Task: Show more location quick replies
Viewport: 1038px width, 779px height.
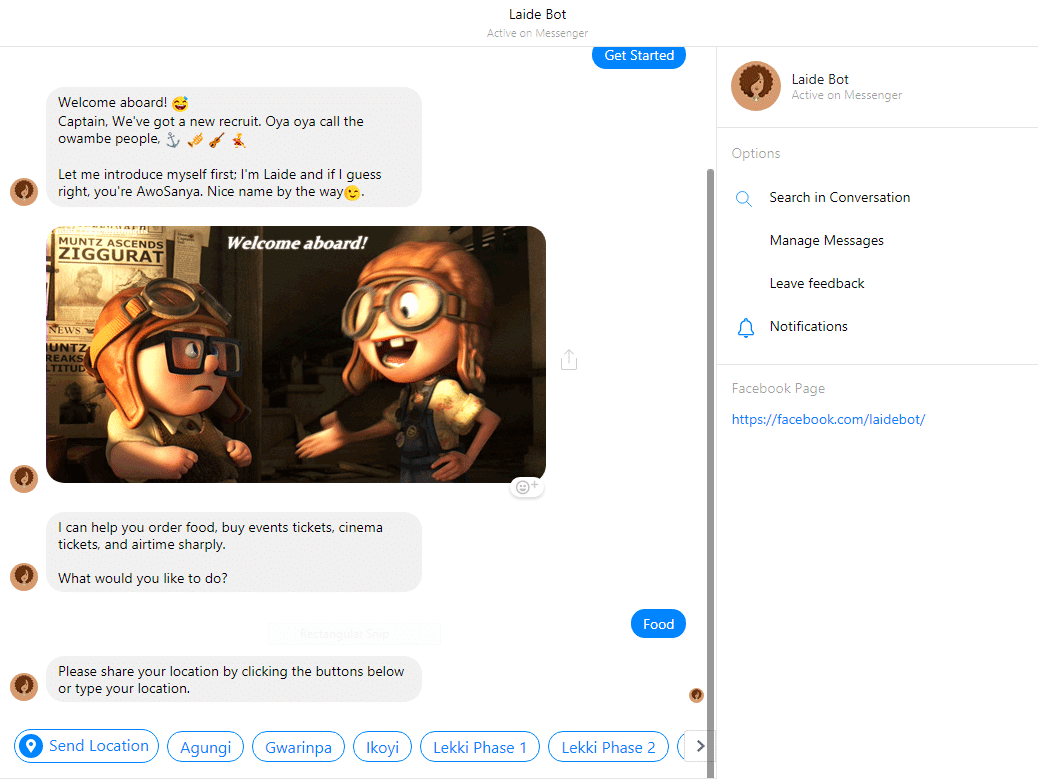Action: 700,746
